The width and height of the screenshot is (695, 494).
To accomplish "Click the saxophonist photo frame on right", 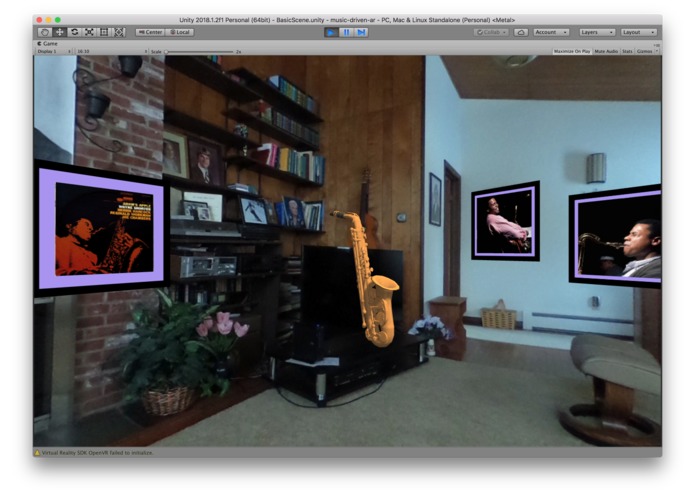I will click(x=615, y=236).
